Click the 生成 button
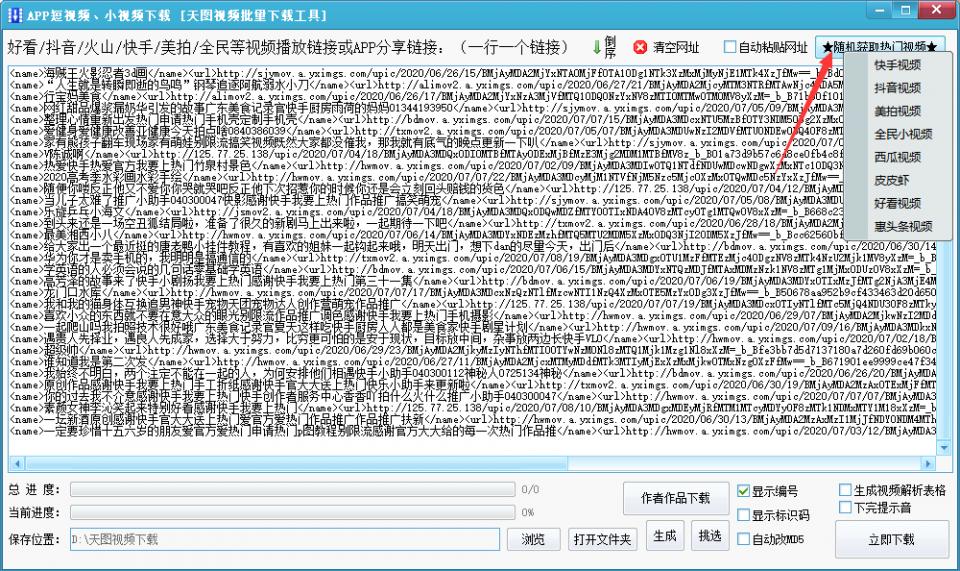The height and width of the screenshot is (571, 960). pos(664,536)
